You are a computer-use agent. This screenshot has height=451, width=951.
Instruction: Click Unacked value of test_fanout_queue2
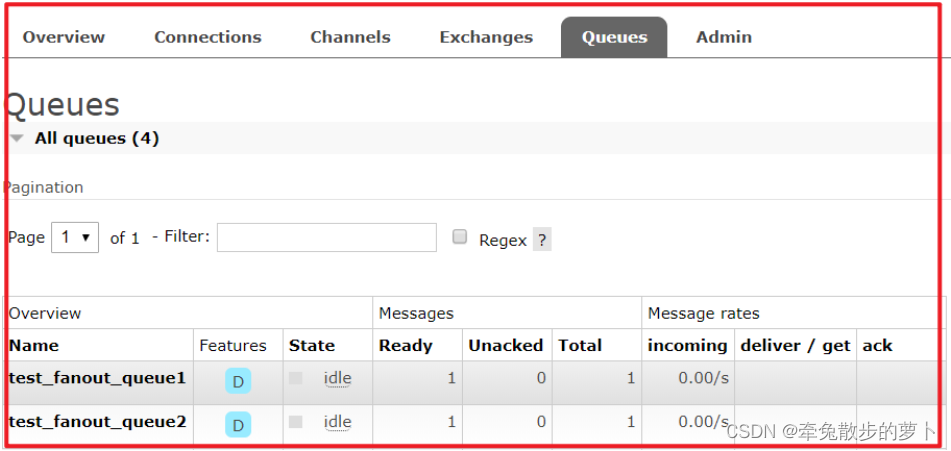pyautogui.click(x=541, y=422)
